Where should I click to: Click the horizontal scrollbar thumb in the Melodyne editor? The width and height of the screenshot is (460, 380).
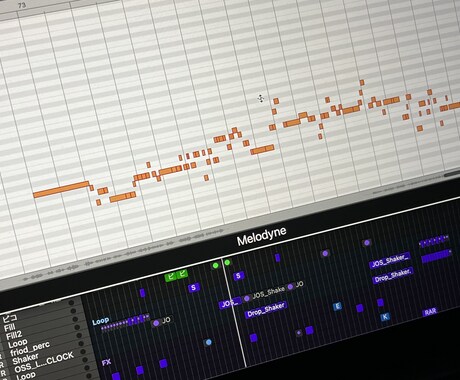click(452, 174)
